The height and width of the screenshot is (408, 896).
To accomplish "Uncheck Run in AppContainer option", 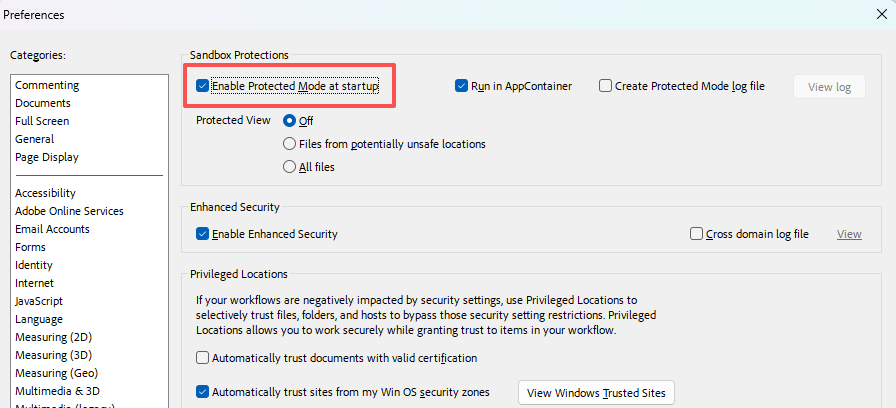I will point(462,86).
